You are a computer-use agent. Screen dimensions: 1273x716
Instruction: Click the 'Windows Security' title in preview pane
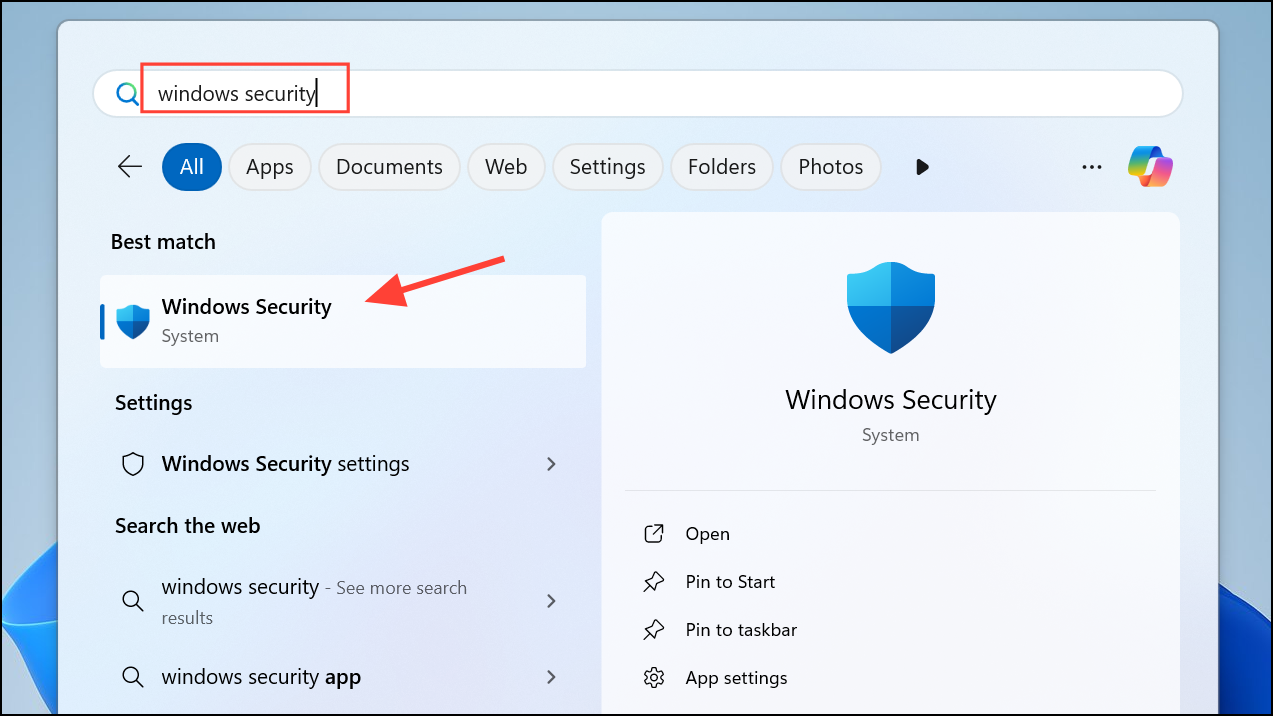coord(891,400)
